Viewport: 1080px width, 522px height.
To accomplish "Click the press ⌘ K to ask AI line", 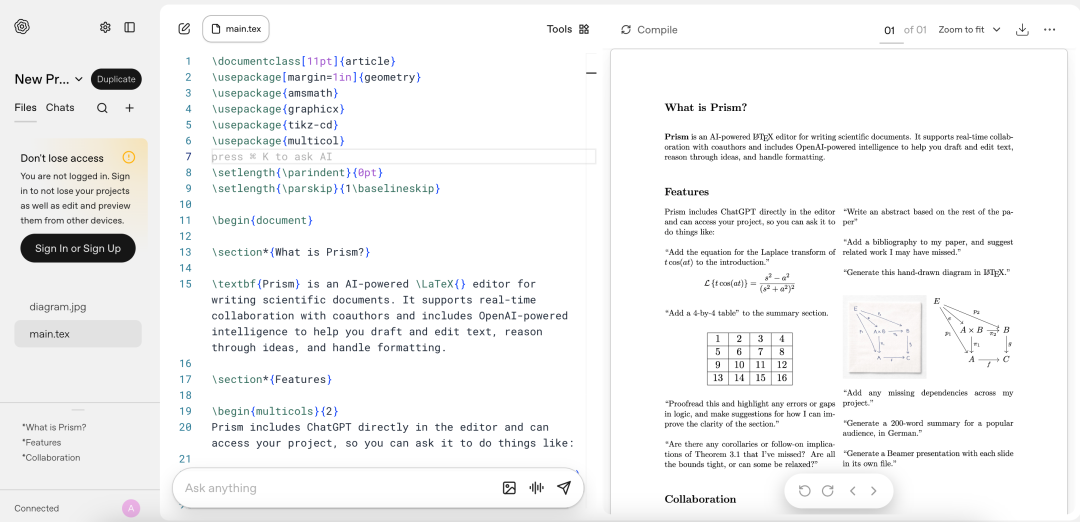I will (x=404, y=156).
